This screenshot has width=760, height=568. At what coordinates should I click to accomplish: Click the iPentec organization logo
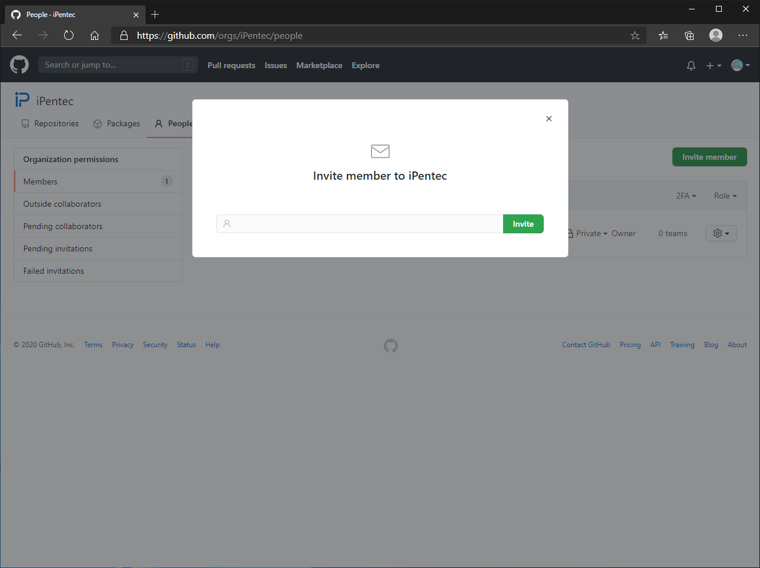point(22,100)
